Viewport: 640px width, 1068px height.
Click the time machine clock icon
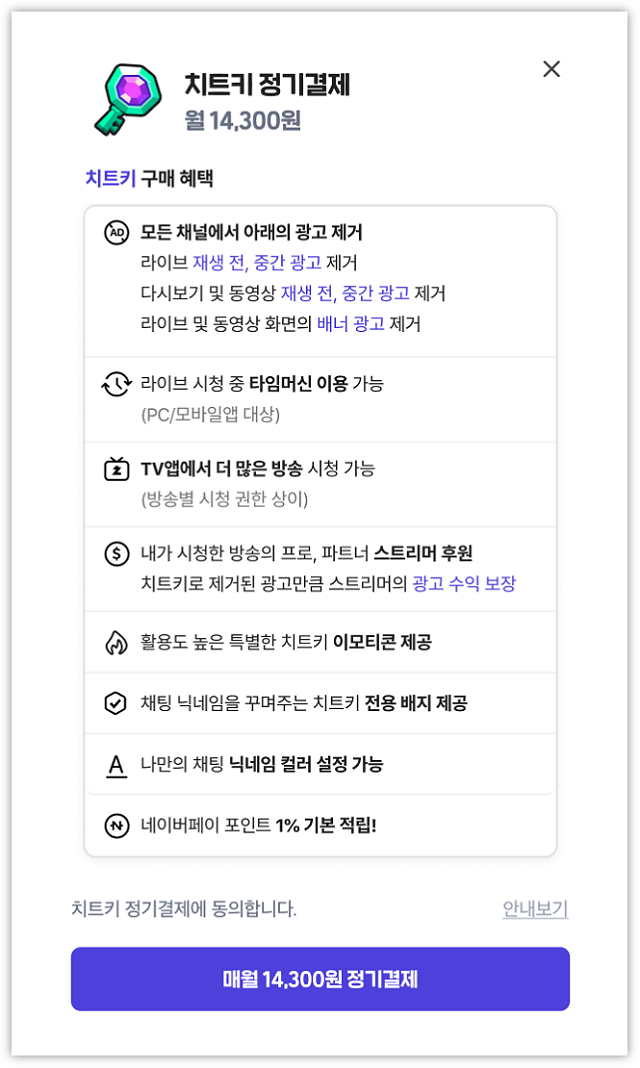click(x=116, y=383)
